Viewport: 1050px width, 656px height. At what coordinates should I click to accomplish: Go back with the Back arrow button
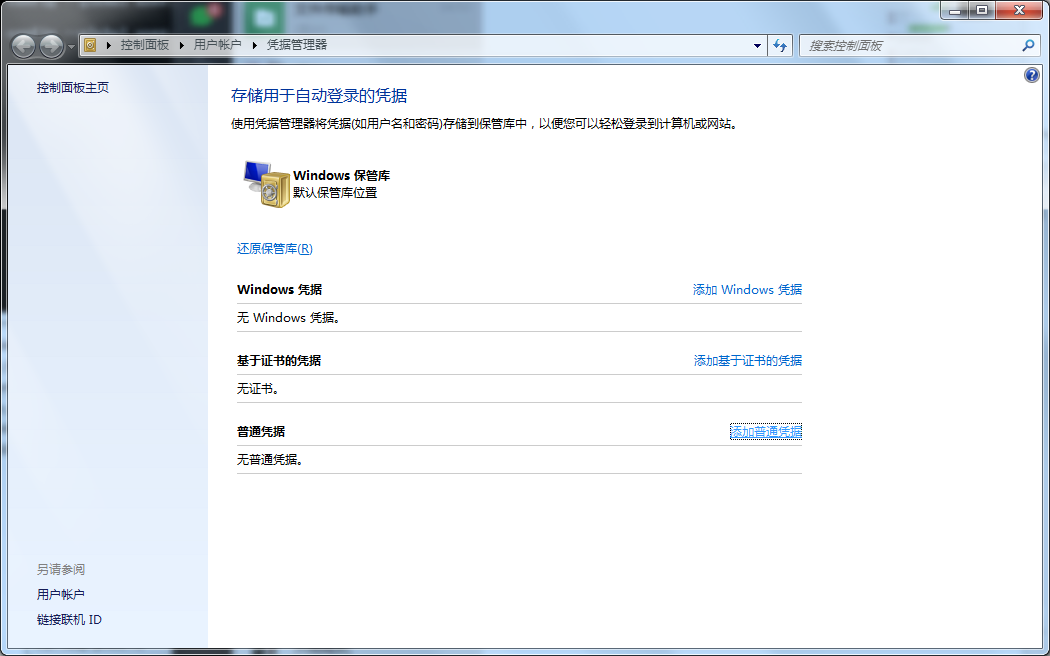tap(23, 46)
